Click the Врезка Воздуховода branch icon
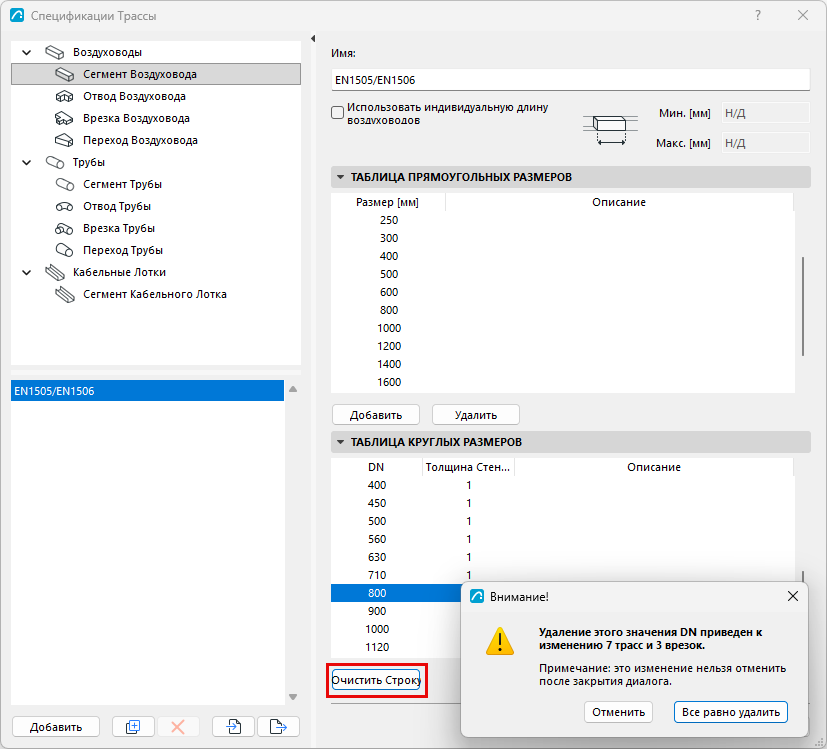Screen dimensions: 827x749 [x=64, y=119]
